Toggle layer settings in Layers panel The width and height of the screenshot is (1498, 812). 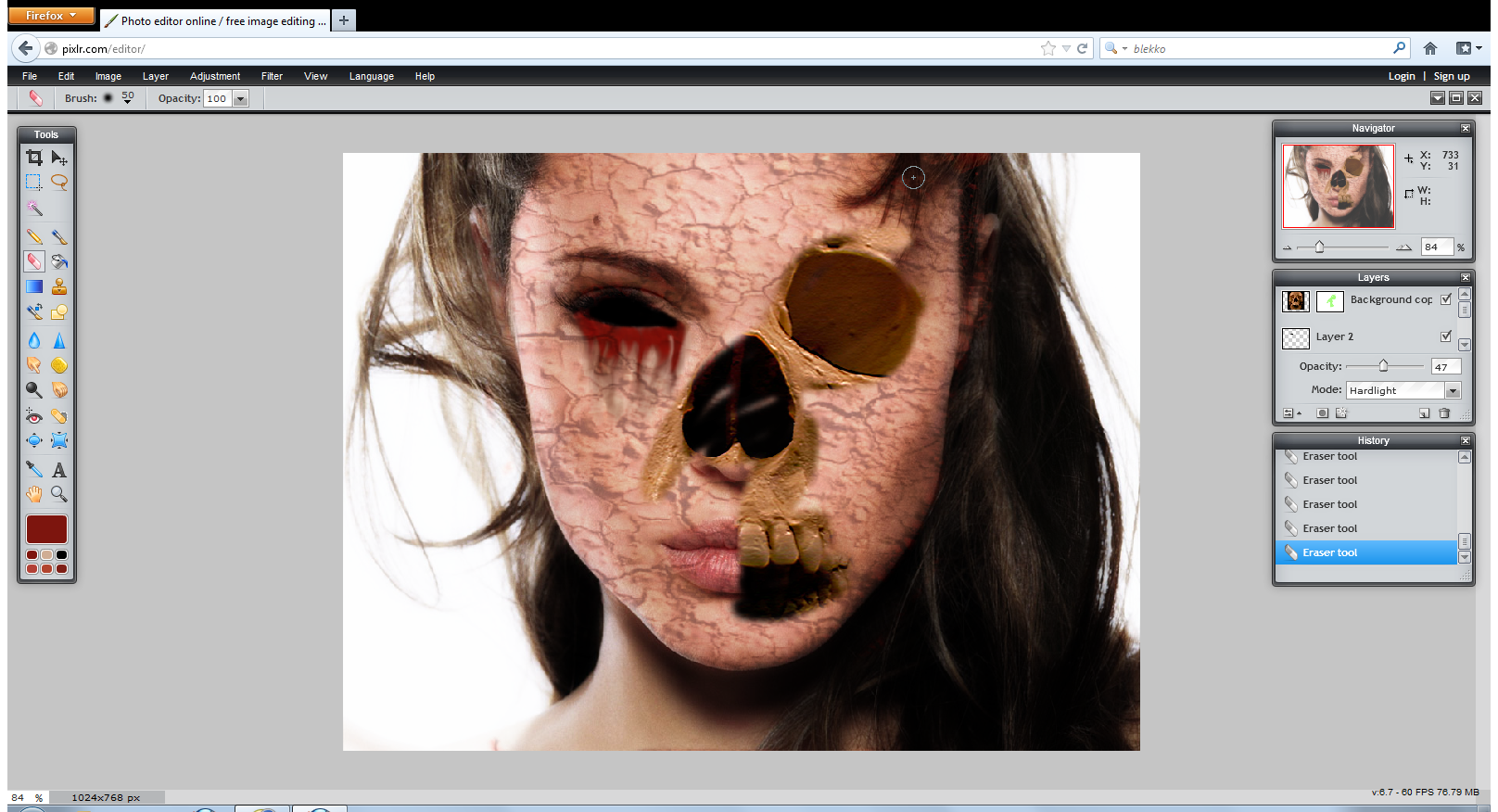coord(1291,413)
